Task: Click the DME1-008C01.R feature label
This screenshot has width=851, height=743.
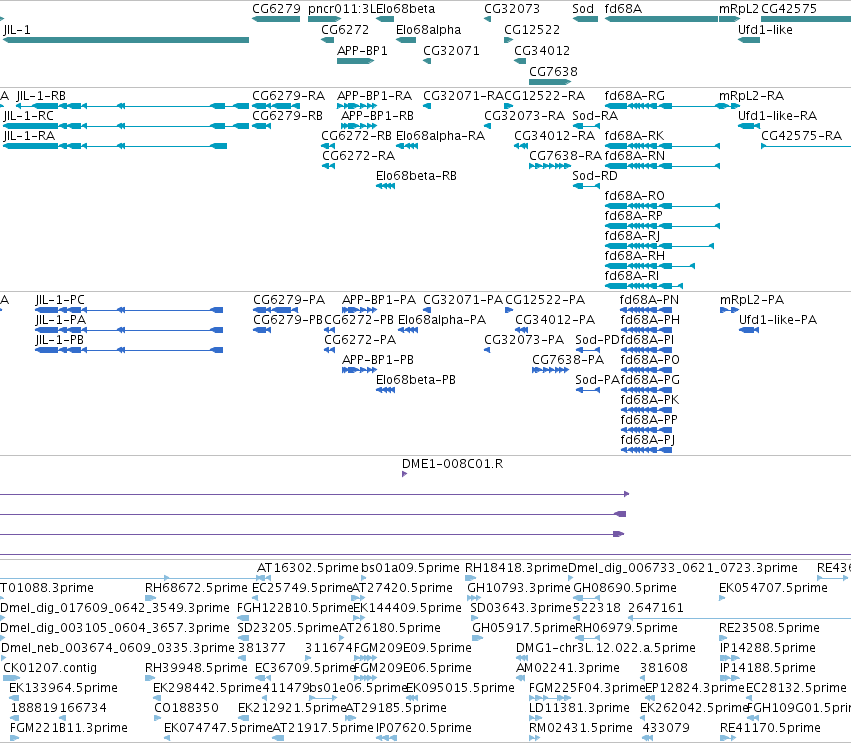Action: (x=453, y=464)
